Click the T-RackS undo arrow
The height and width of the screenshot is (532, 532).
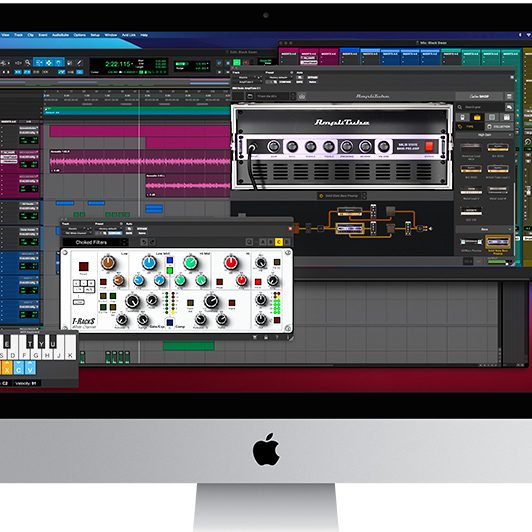point(144,242)
